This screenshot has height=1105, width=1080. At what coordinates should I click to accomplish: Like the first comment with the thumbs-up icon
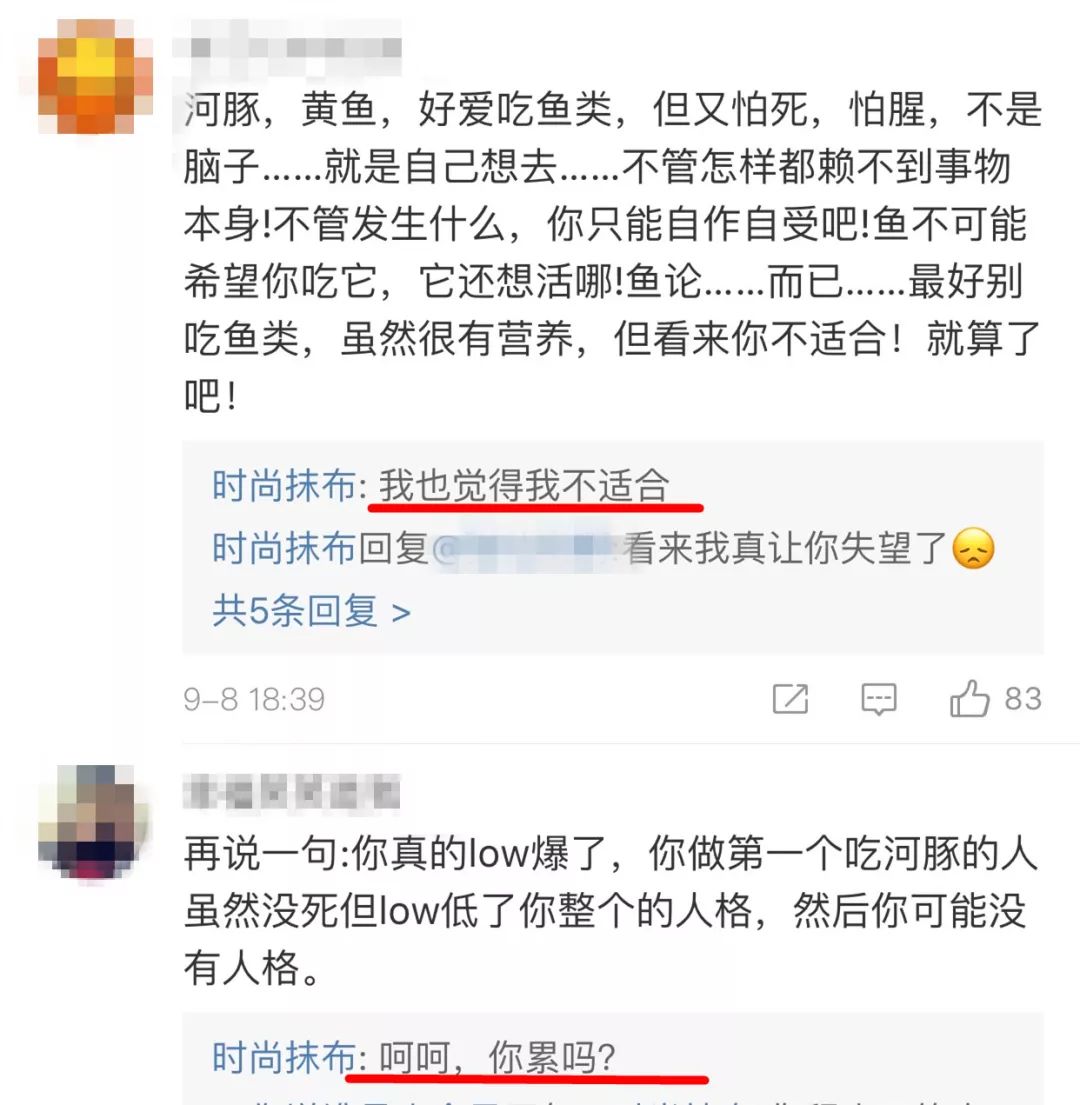pos(969,698)
